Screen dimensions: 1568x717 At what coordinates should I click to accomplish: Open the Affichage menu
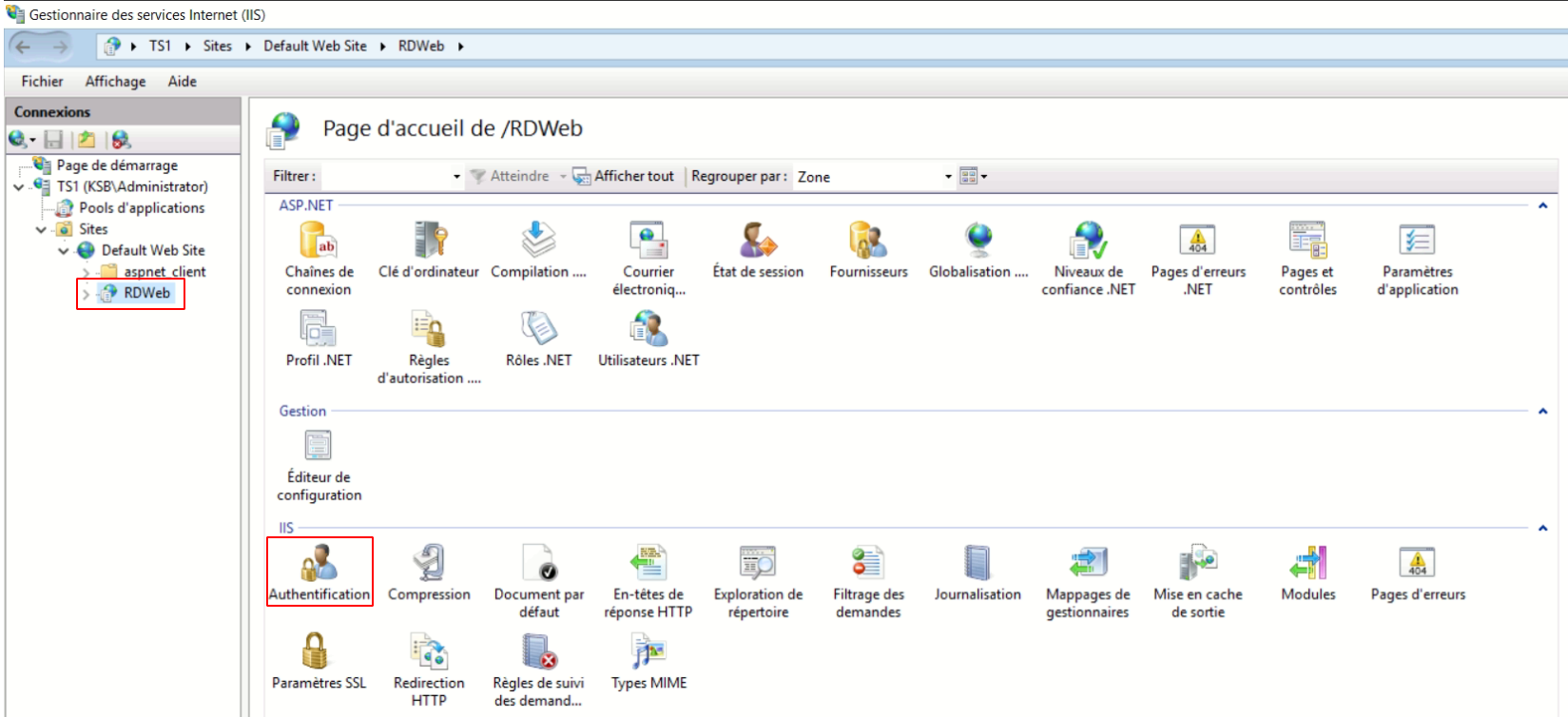[115, 82]
